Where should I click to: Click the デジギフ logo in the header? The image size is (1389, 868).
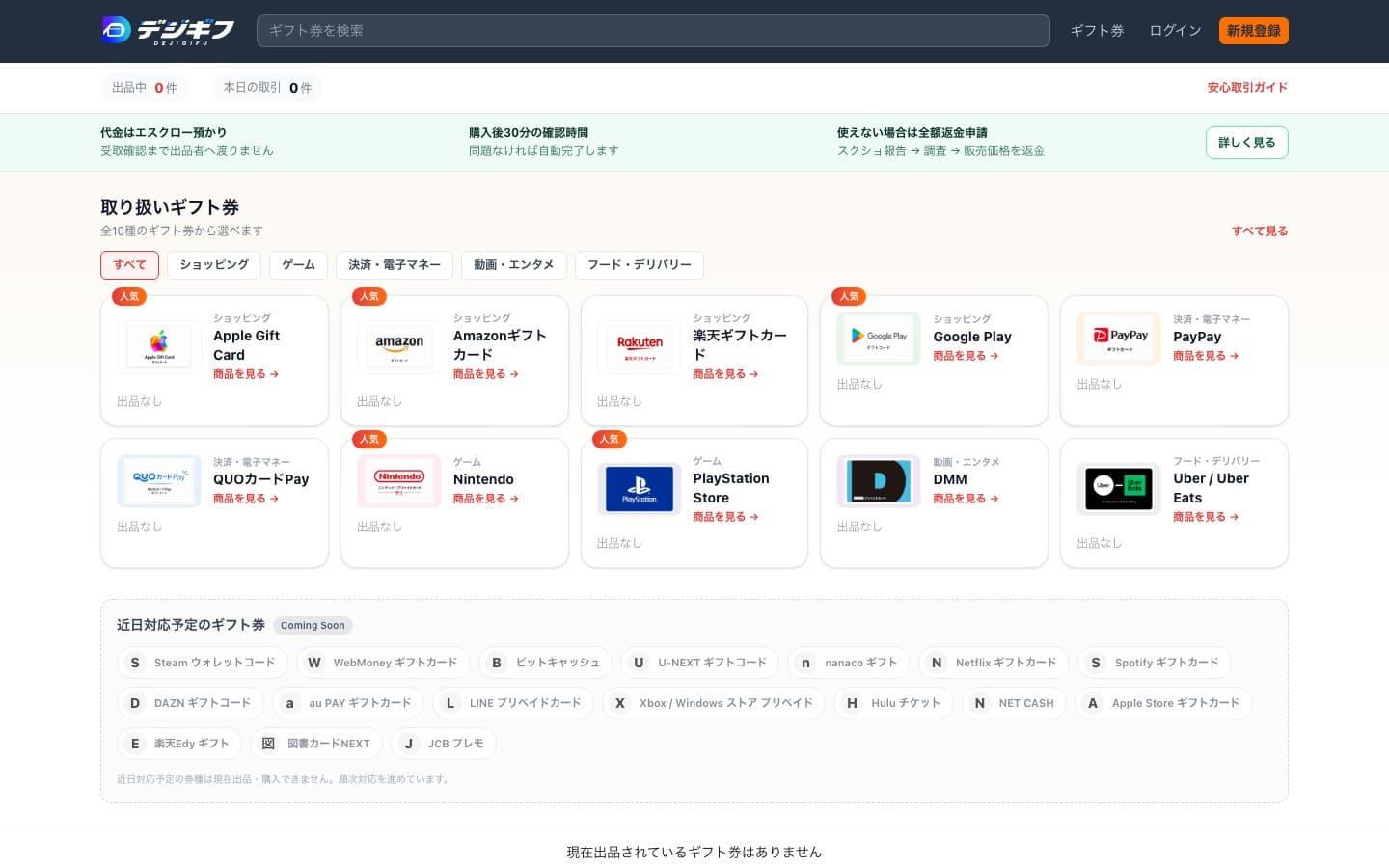[168, 30]
